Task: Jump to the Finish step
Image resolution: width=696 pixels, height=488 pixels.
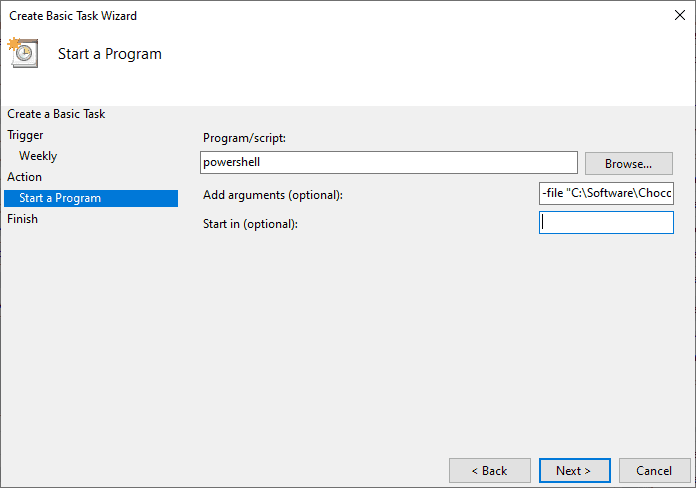Action: point(22,219)
